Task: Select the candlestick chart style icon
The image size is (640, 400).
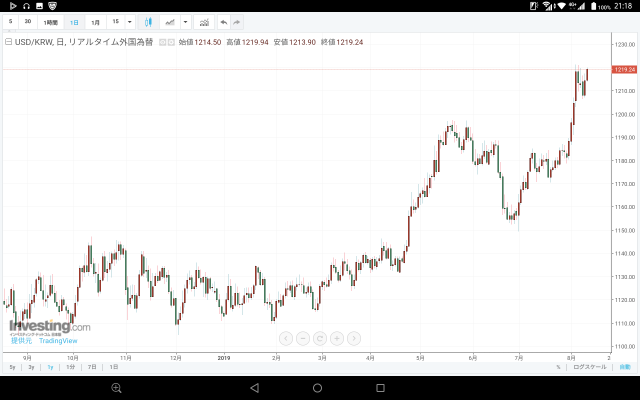Action: (x=148, y=21)
